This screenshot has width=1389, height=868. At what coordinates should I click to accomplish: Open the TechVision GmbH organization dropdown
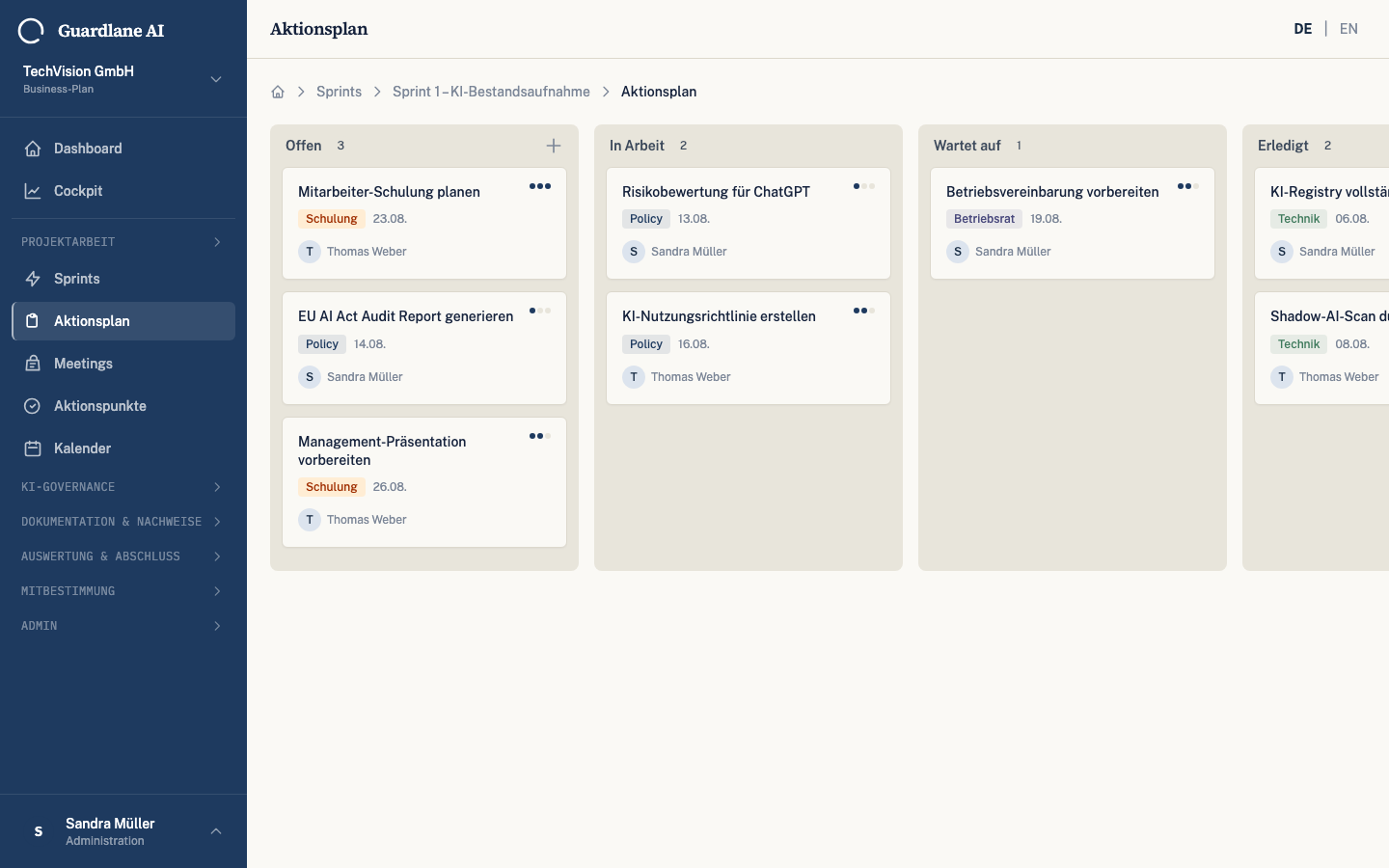pyautogui.click(x=123, y=79)
